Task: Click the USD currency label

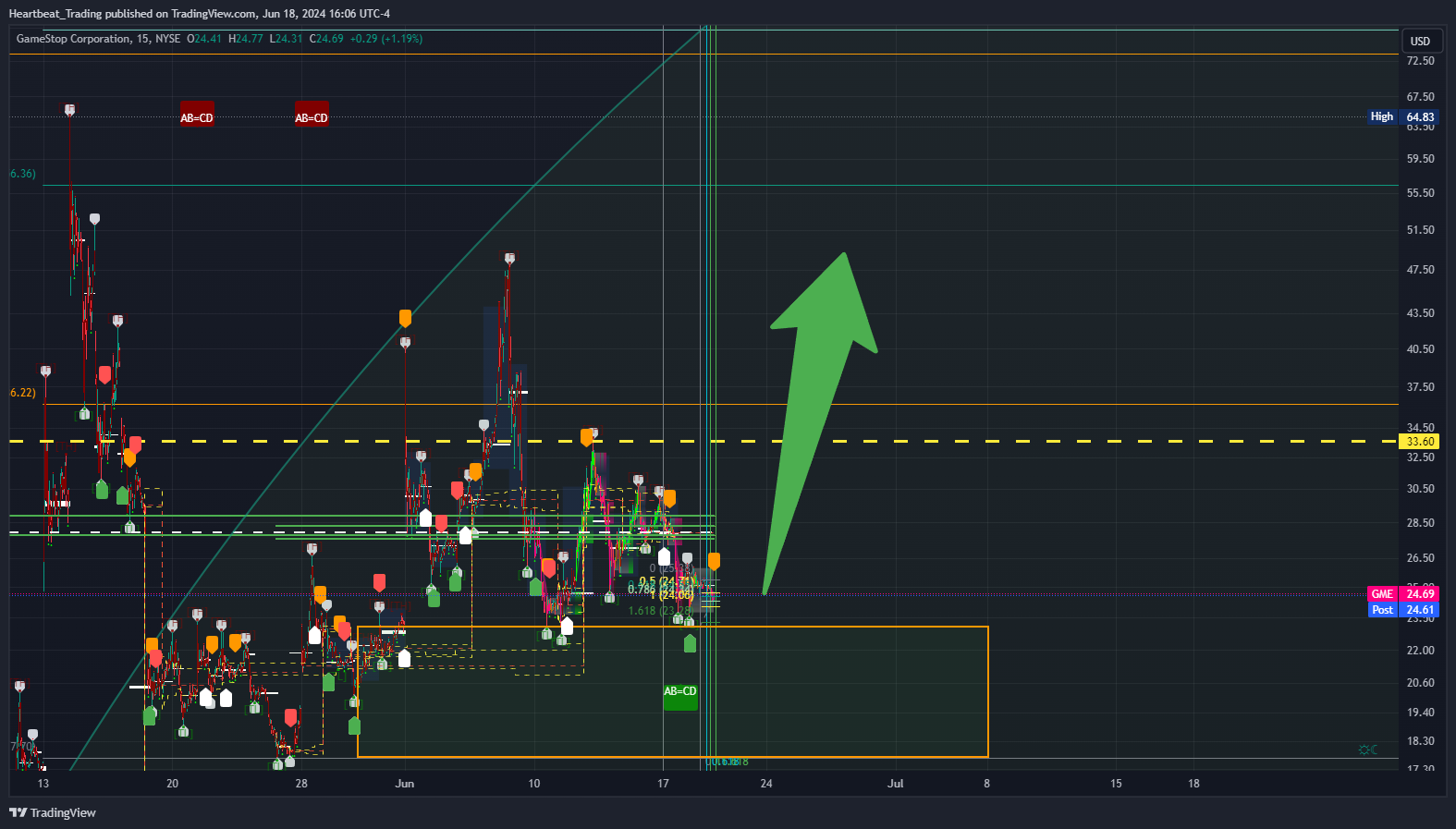Action: click(x=1420, y=41)
